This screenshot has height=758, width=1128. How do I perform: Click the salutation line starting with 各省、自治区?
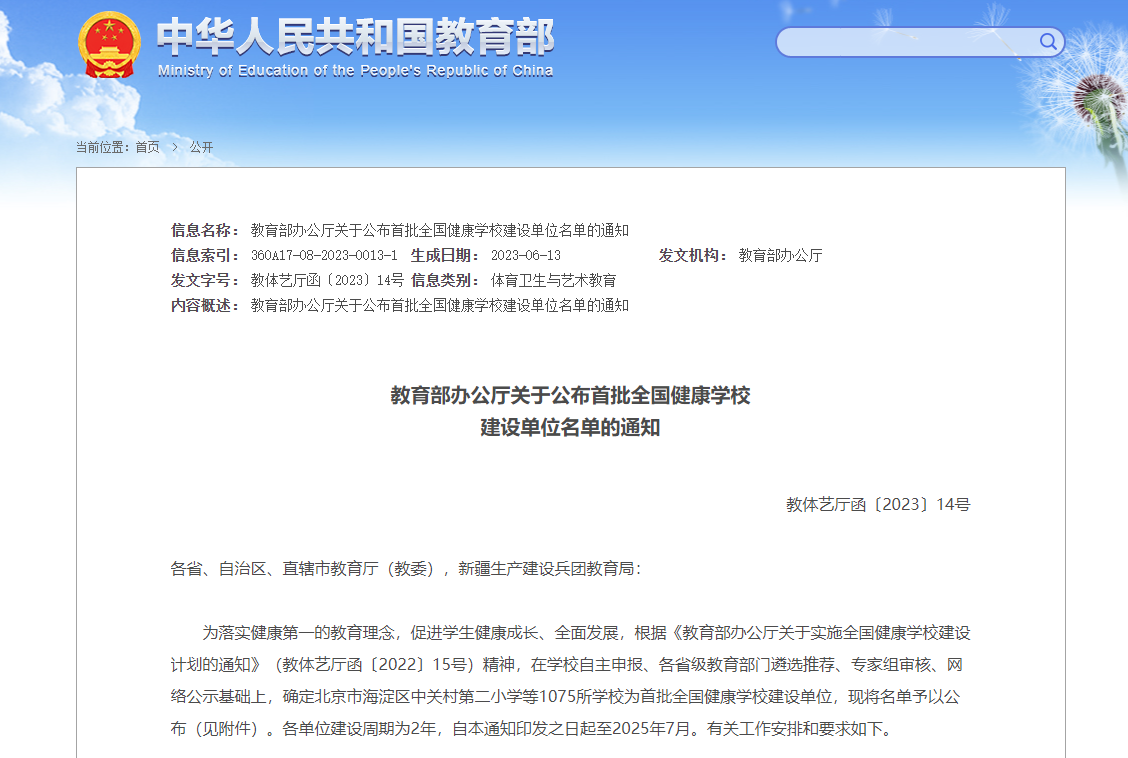click(405, 569)
